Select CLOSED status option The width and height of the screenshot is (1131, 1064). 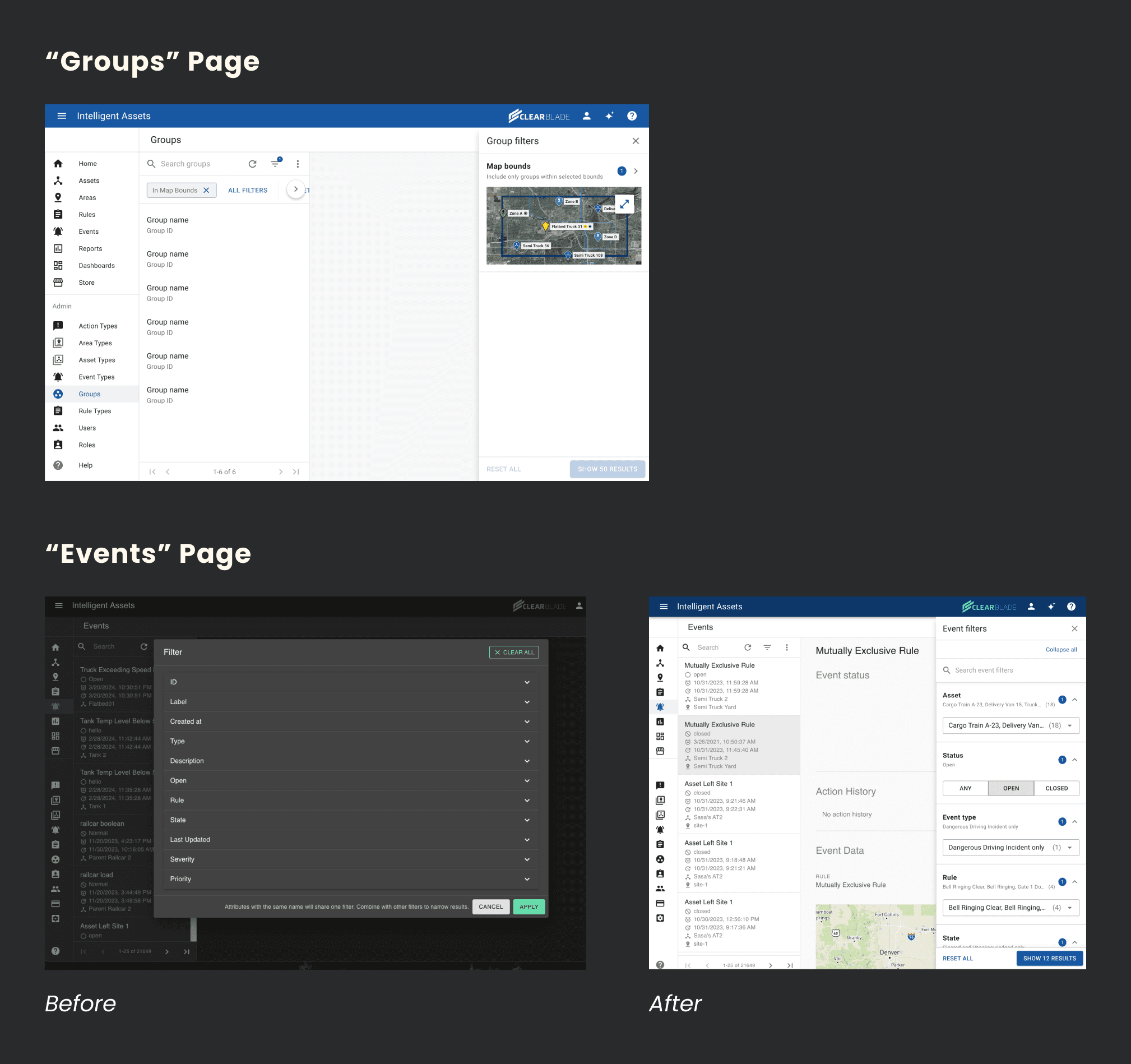coord(1056,788)
